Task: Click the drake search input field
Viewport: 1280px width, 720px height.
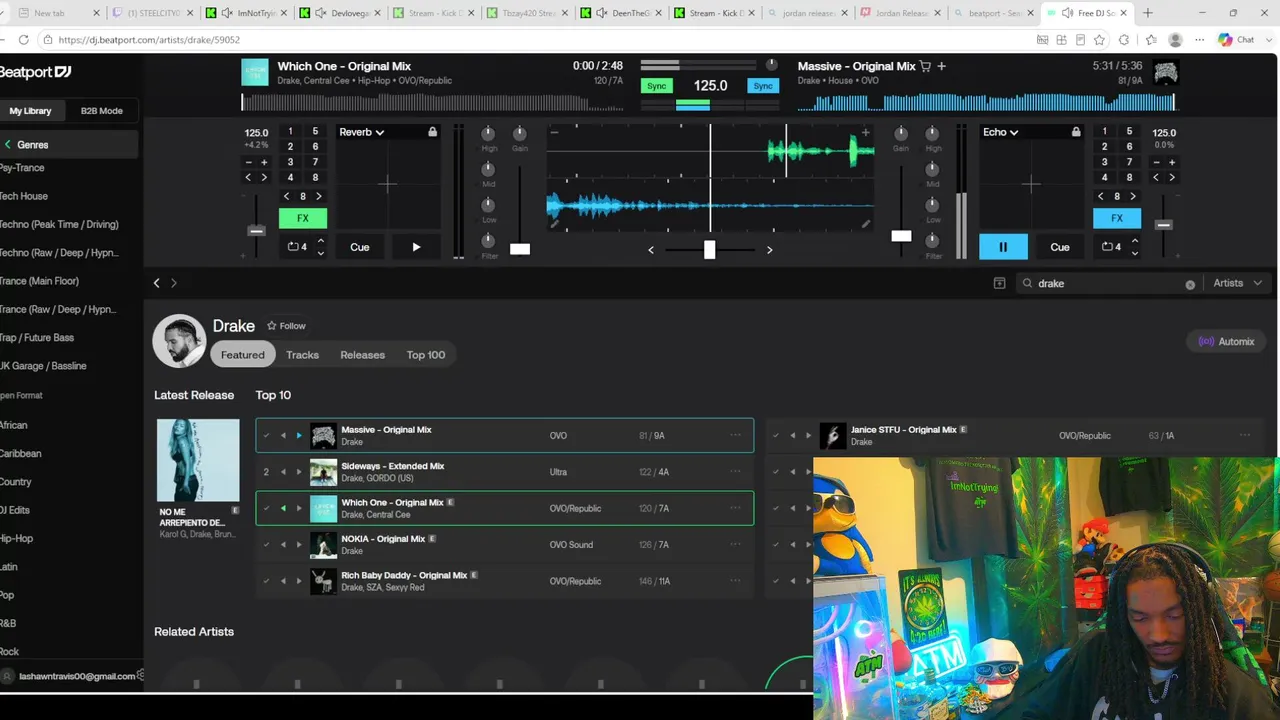Action: click(1108, 283)
